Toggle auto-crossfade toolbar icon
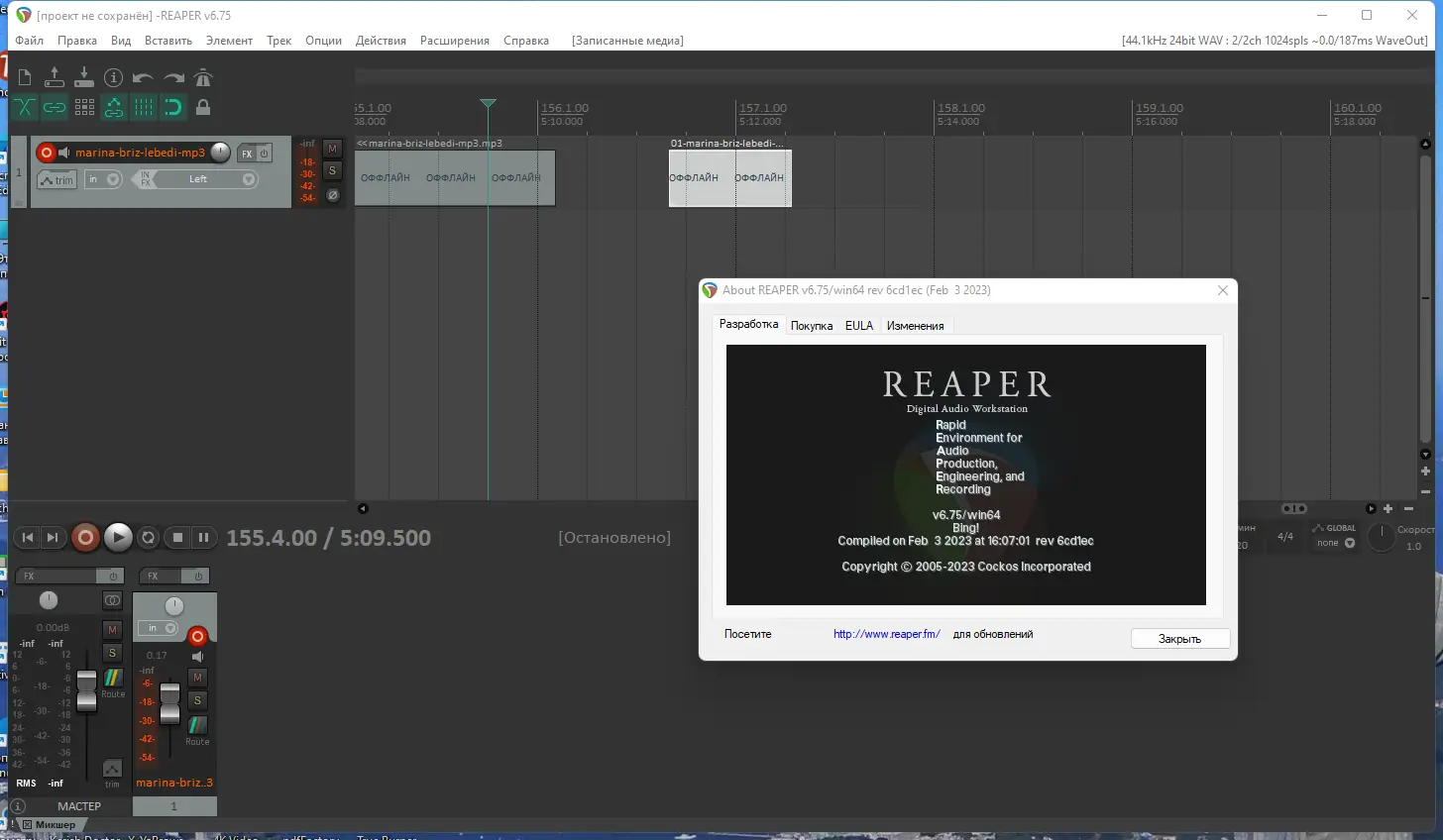This screenshot has height=840, width=1443. 25,107
